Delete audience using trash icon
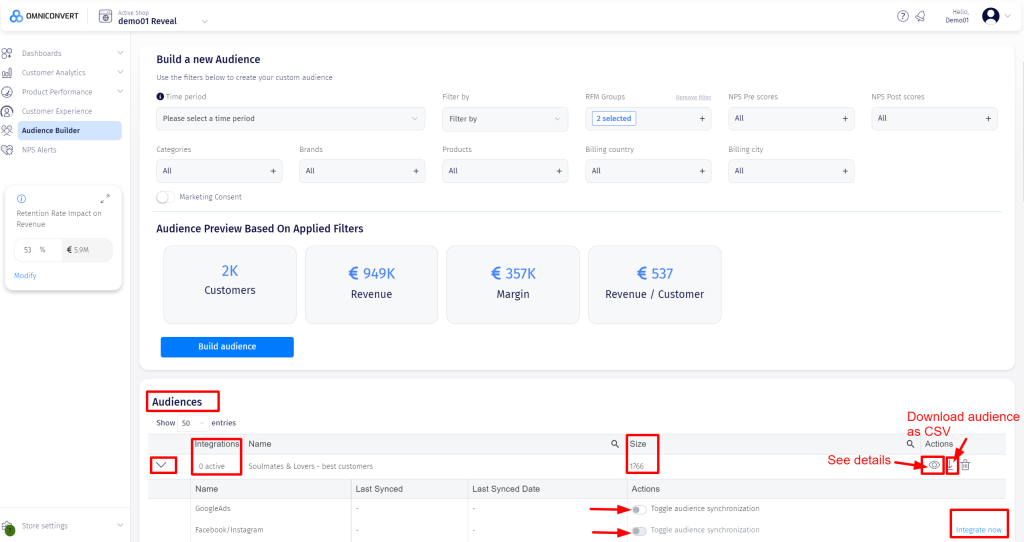Viewport: 1024px width, 542px height. tap(965, 465)
